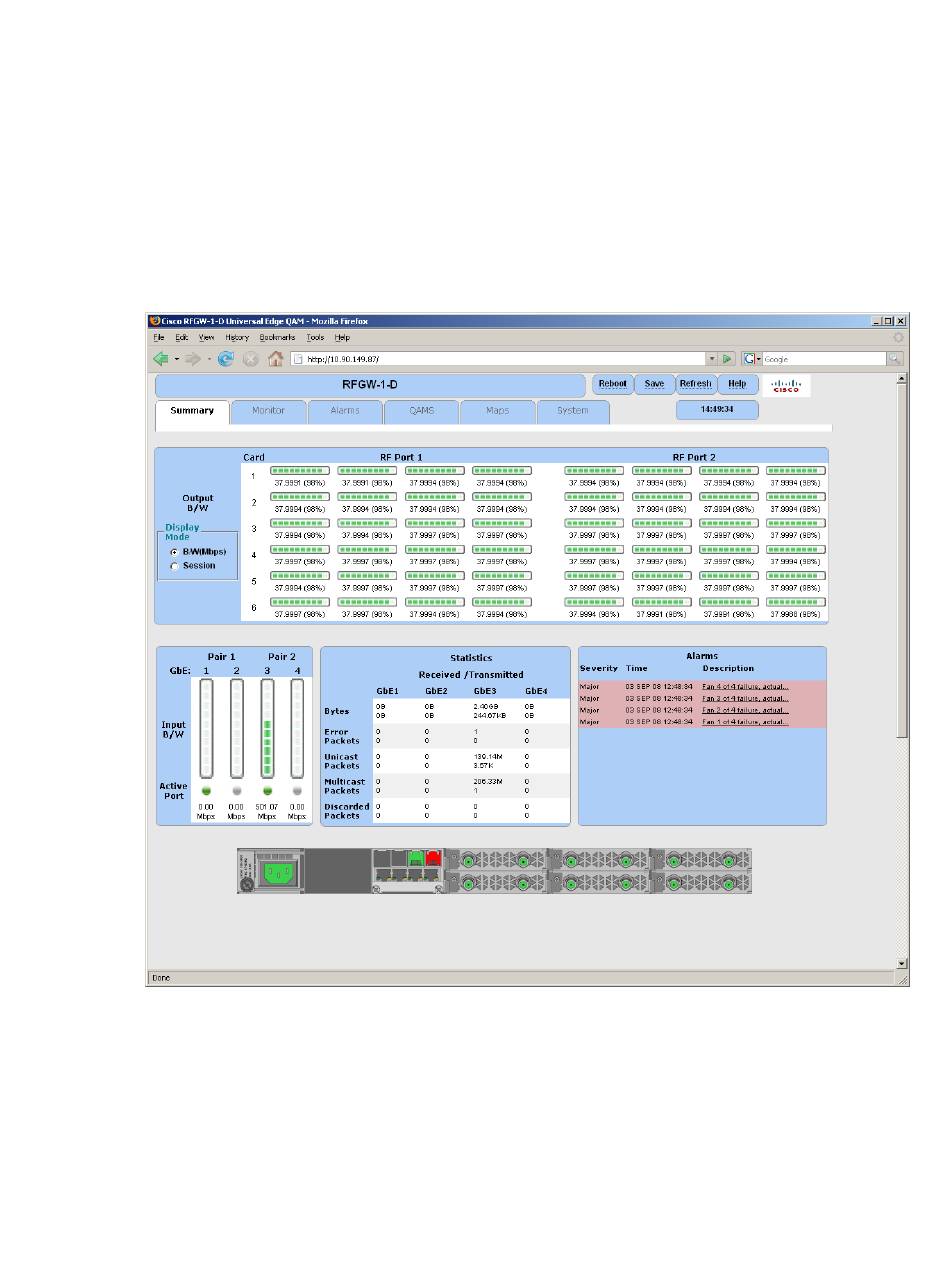Click the browser Back arrow icon

[160, 359]
